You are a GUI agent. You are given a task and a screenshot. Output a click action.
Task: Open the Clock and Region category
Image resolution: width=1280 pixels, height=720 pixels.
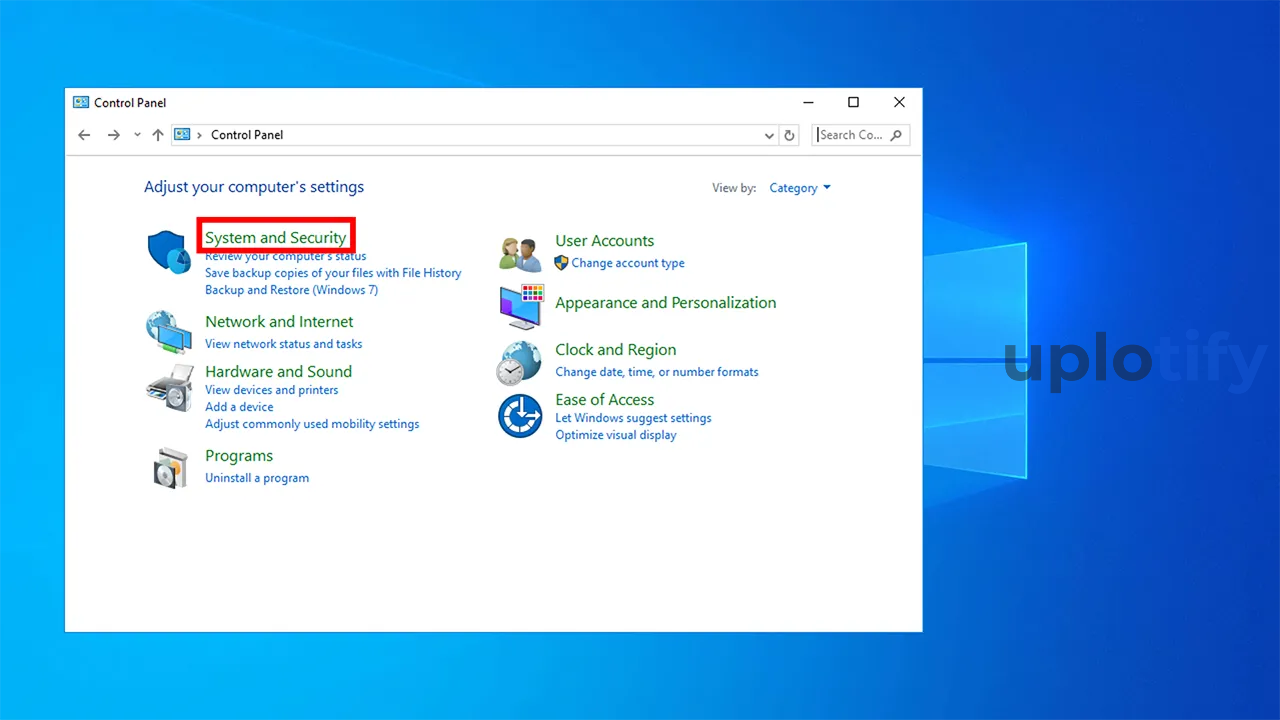click(x=615, y=350)
